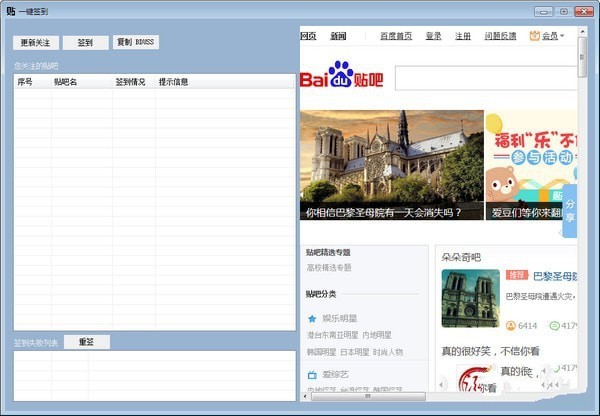Expand the 会员 dropdown arrow
Viewport: 600px width, 416px height.
pyautogui.click(x=562, y=36)
